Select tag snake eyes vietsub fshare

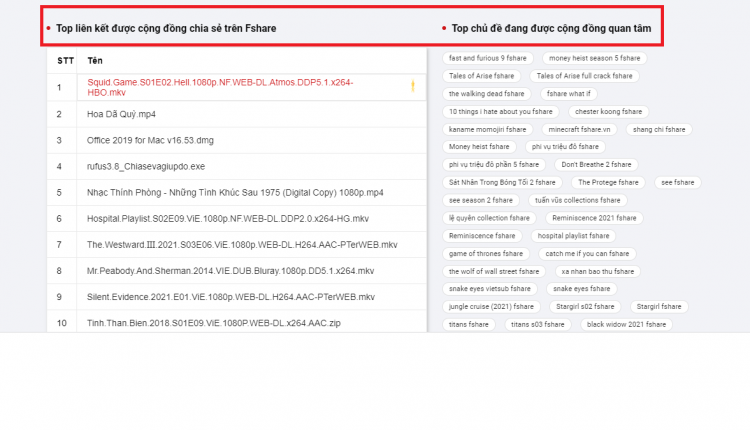point(490,289)
